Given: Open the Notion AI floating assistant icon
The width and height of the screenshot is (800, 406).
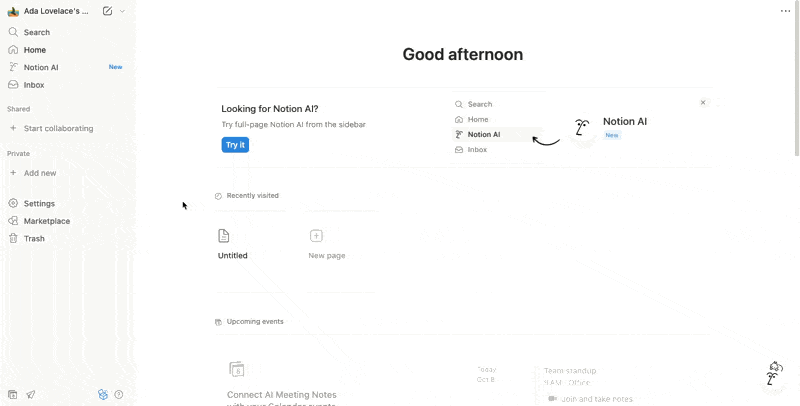Looking at the screenshot, I should pyautogui.click(x=773, y=373).
